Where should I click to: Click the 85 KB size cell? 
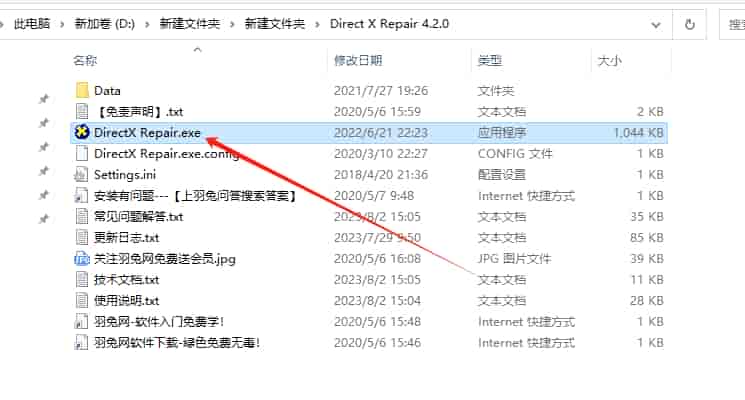[647, 237]
